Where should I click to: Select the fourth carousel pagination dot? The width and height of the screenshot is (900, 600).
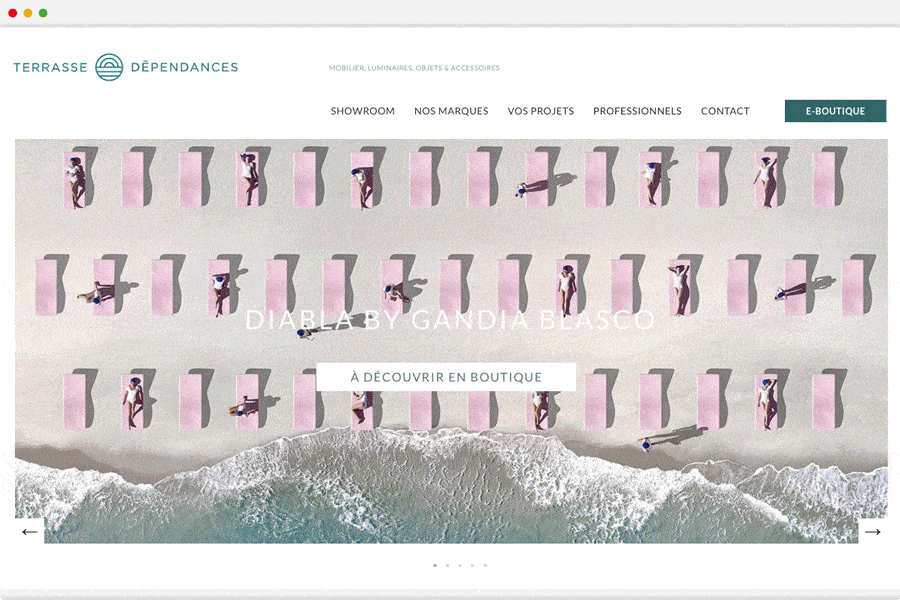pos(473,566)
